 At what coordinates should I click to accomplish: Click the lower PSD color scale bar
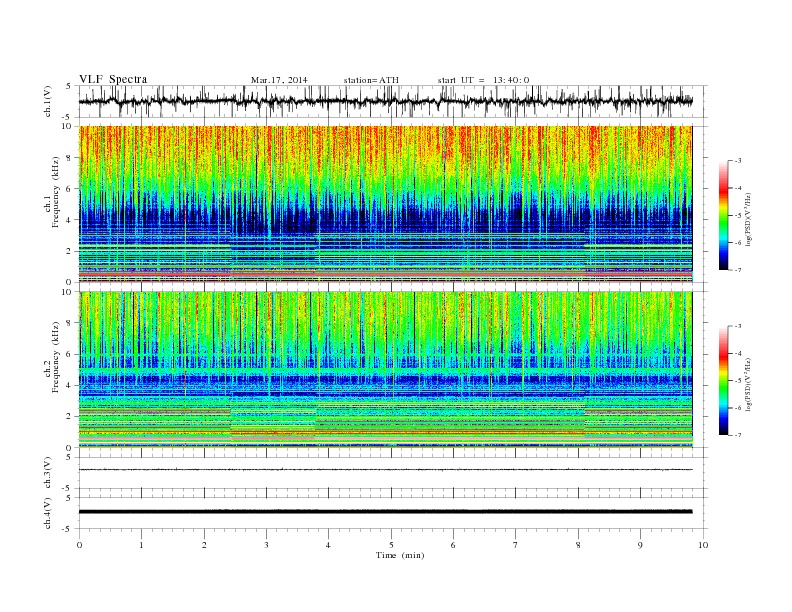[724, 380]
